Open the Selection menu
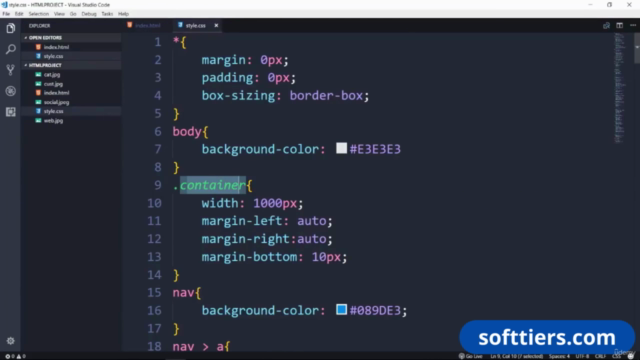This screenshot has width=640, height=360. pos(39,14)
